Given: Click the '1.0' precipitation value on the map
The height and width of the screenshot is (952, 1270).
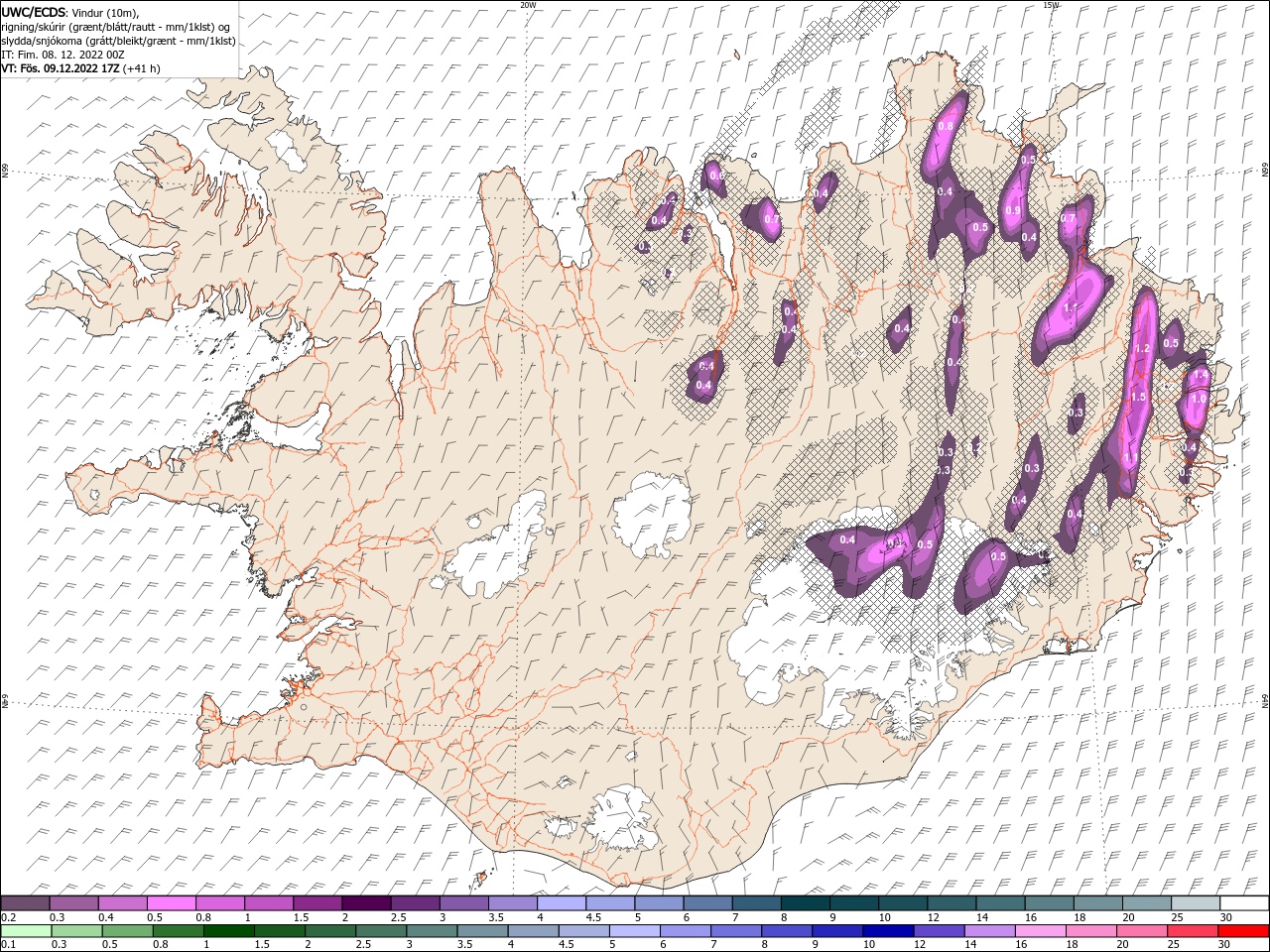Looking at the screenshot, I should click(x=1199, y=399).
